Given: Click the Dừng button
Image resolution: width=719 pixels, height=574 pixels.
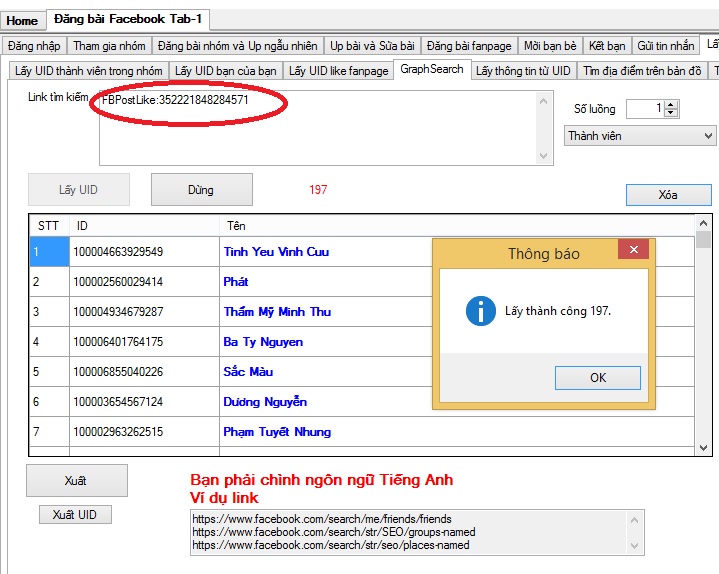Looking at the screenshot, I should tap(201, 190).
